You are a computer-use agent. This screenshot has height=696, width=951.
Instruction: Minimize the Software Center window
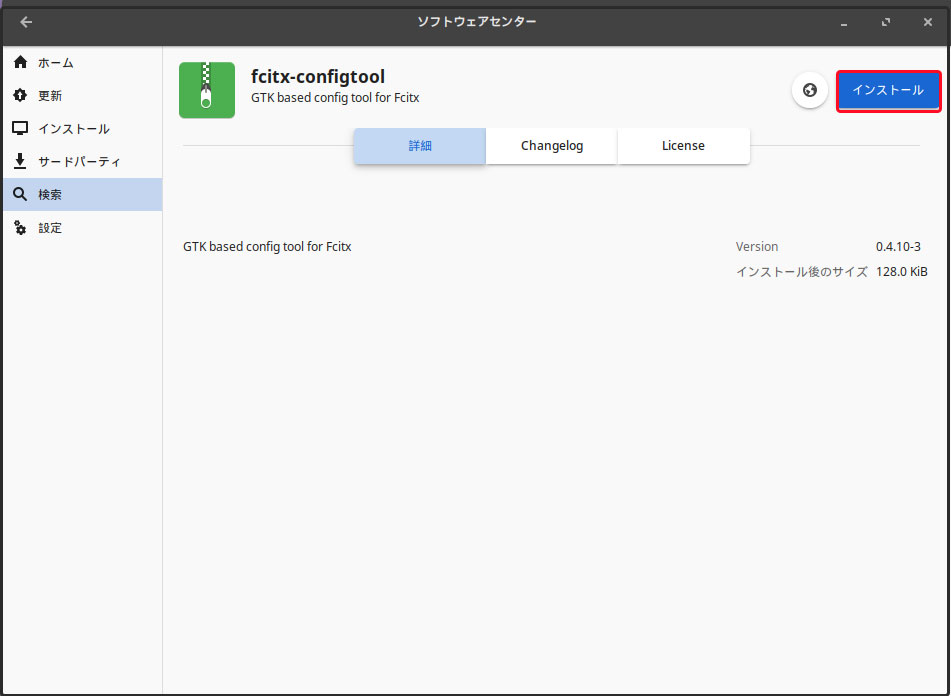[844, 22]
